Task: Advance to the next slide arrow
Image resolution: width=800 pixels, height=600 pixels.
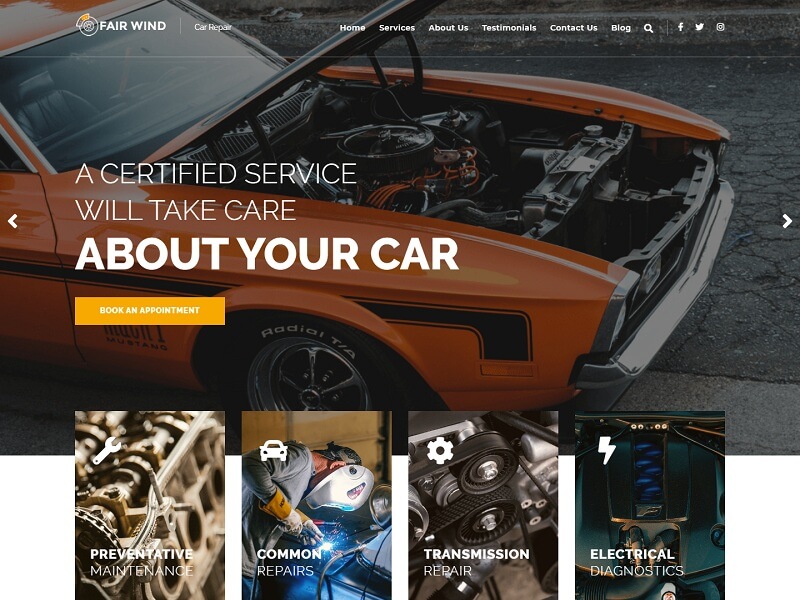Action: coord(787,221)
